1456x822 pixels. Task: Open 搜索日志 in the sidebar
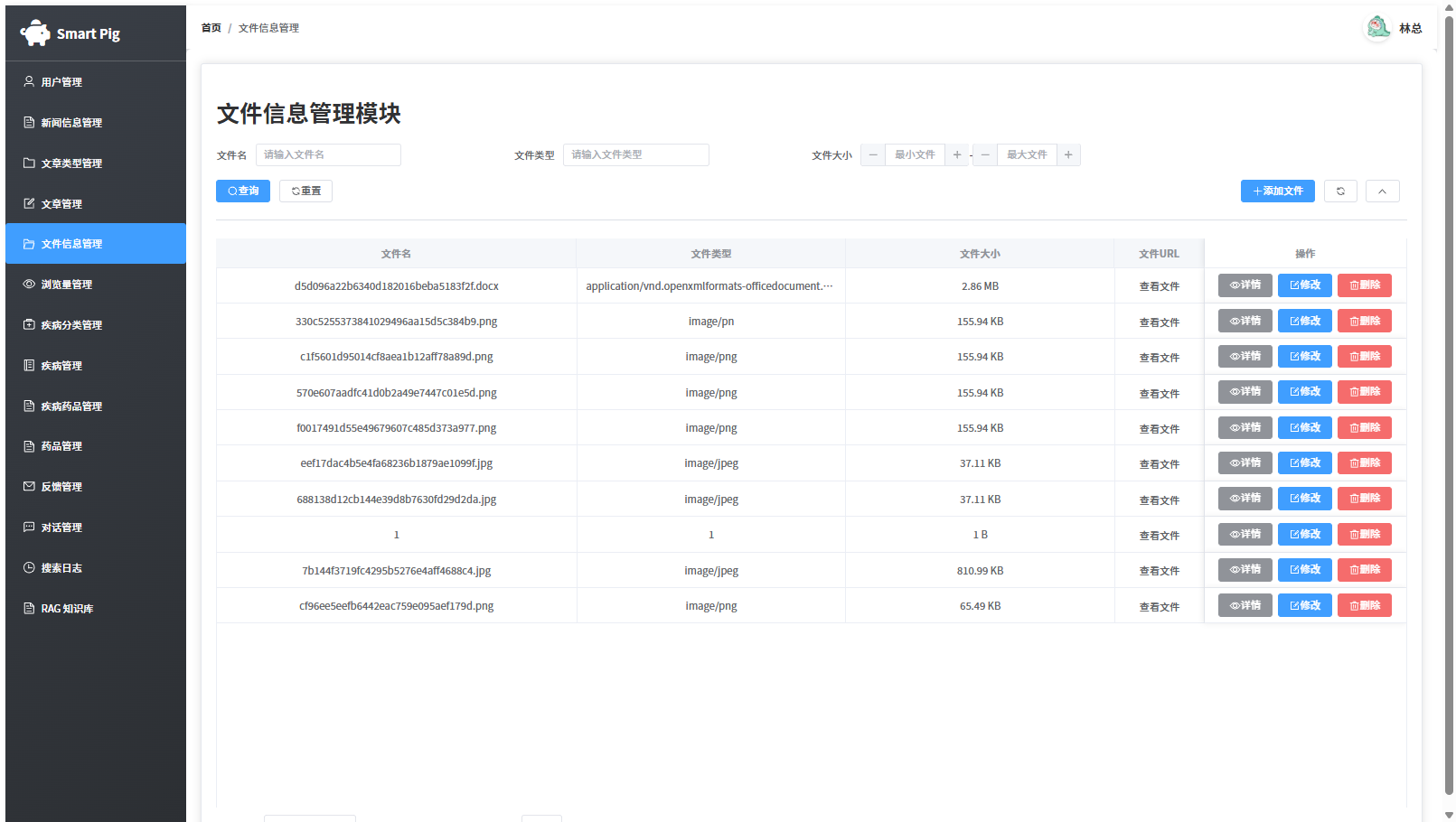(96, 568)
